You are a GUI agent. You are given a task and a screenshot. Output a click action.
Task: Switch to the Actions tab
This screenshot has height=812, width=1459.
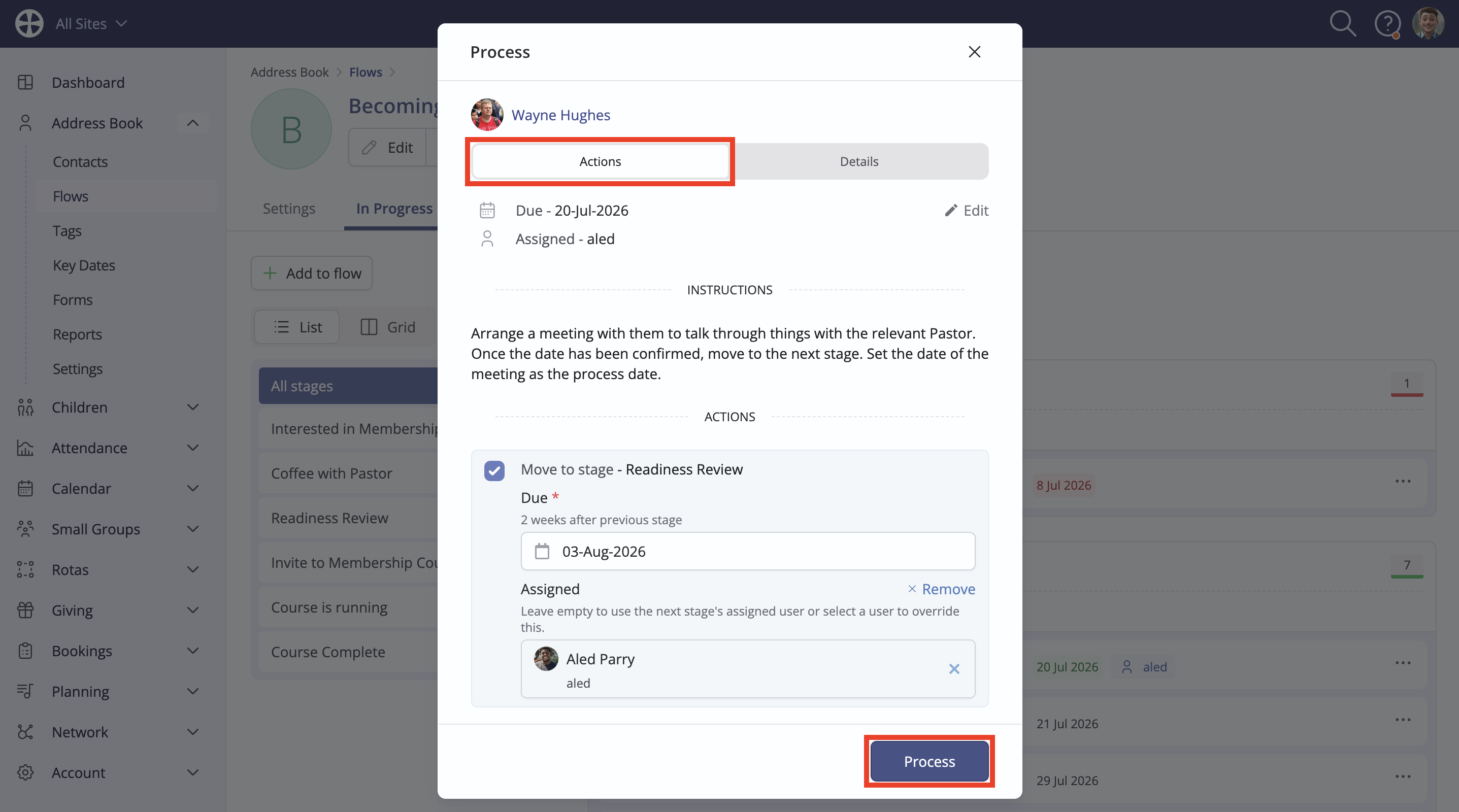click(601, 161)
